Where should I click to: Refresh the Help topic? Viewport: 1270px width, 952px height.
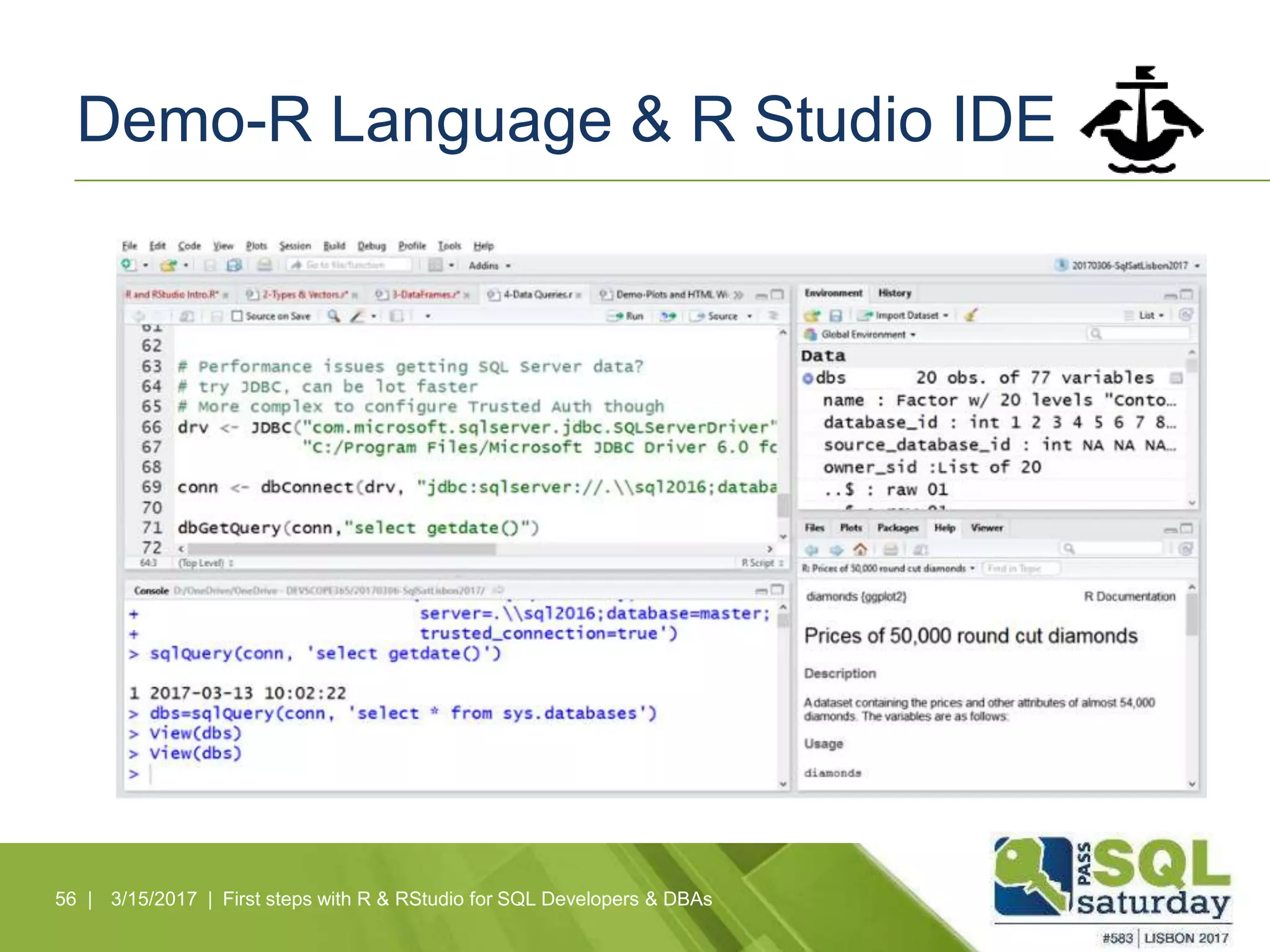coord(1186,549)
